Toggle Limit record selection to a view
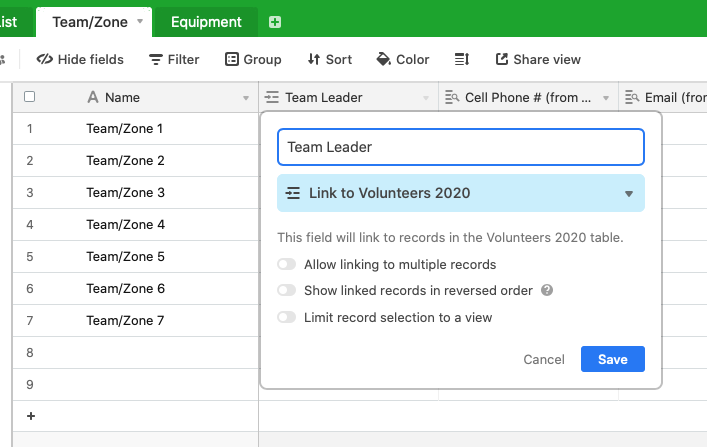The width and height of the screenshot is (707, 447). [x=287, y=317]
